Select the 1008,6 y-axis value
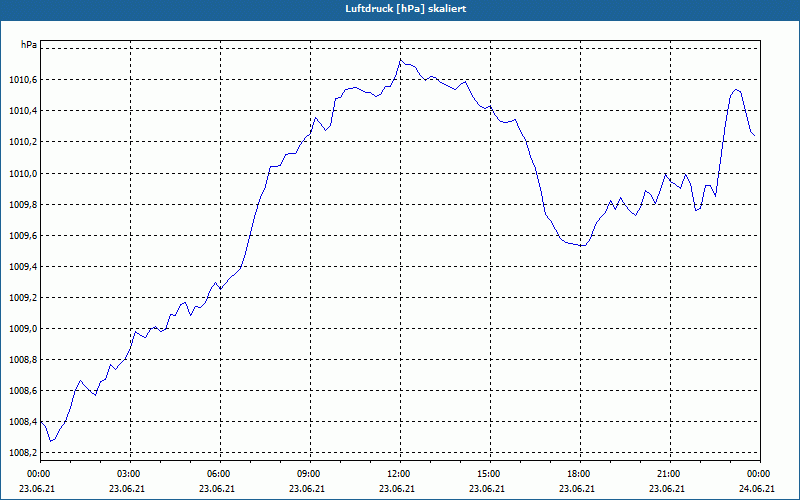The height and width of the screenshot is (500, 800). point(23,391)
